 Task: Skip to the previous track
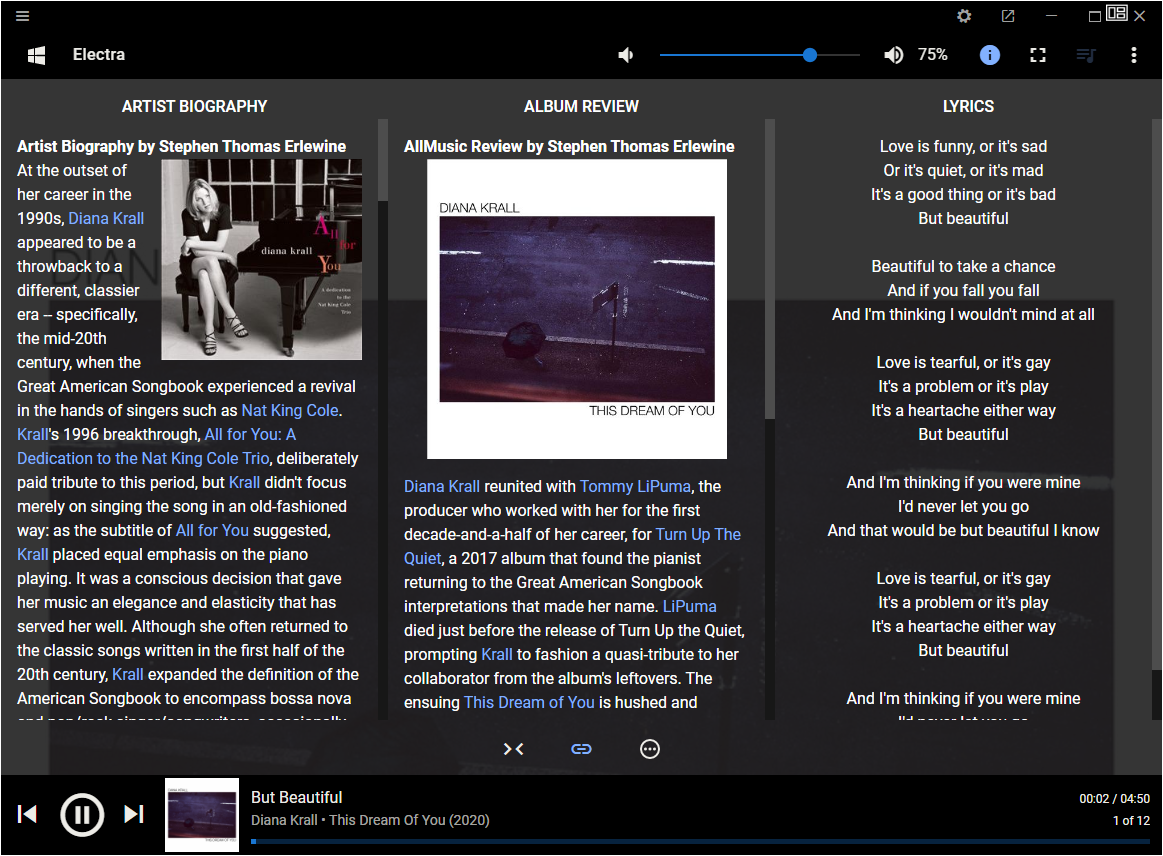pos(28,815)
